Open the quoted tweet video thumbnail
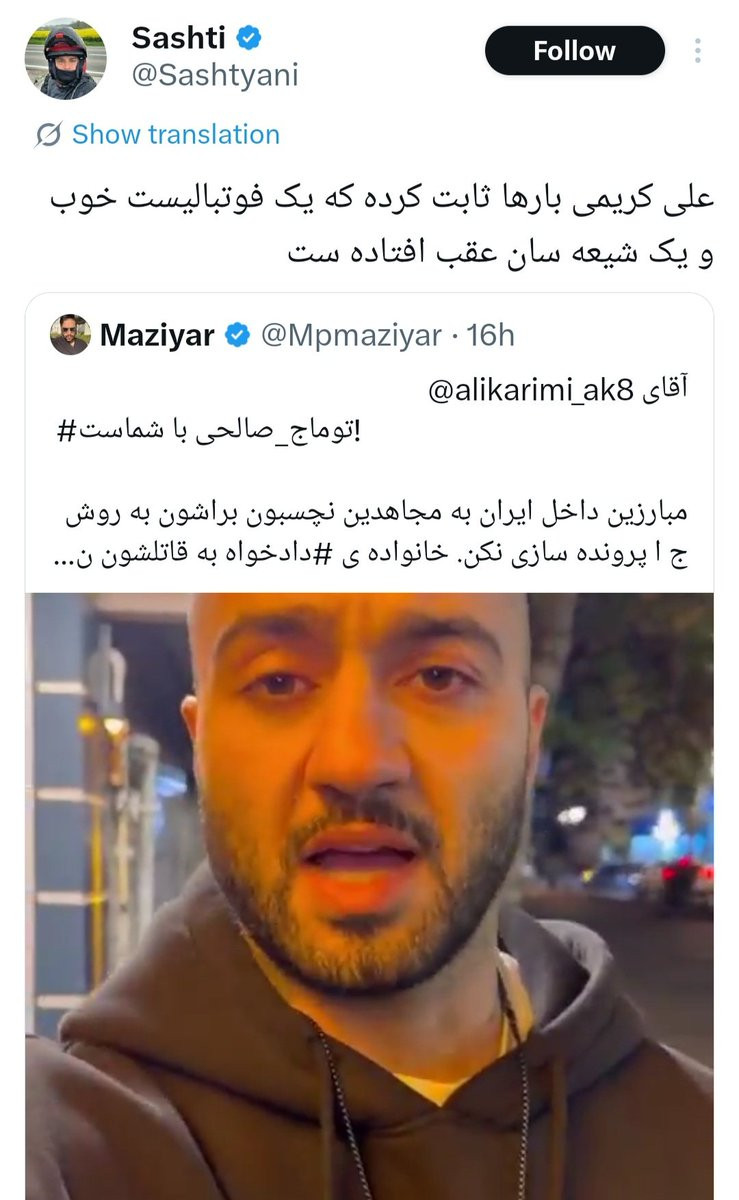The height and width of the screenshot is (1200, 739). [x=369, y=896]
